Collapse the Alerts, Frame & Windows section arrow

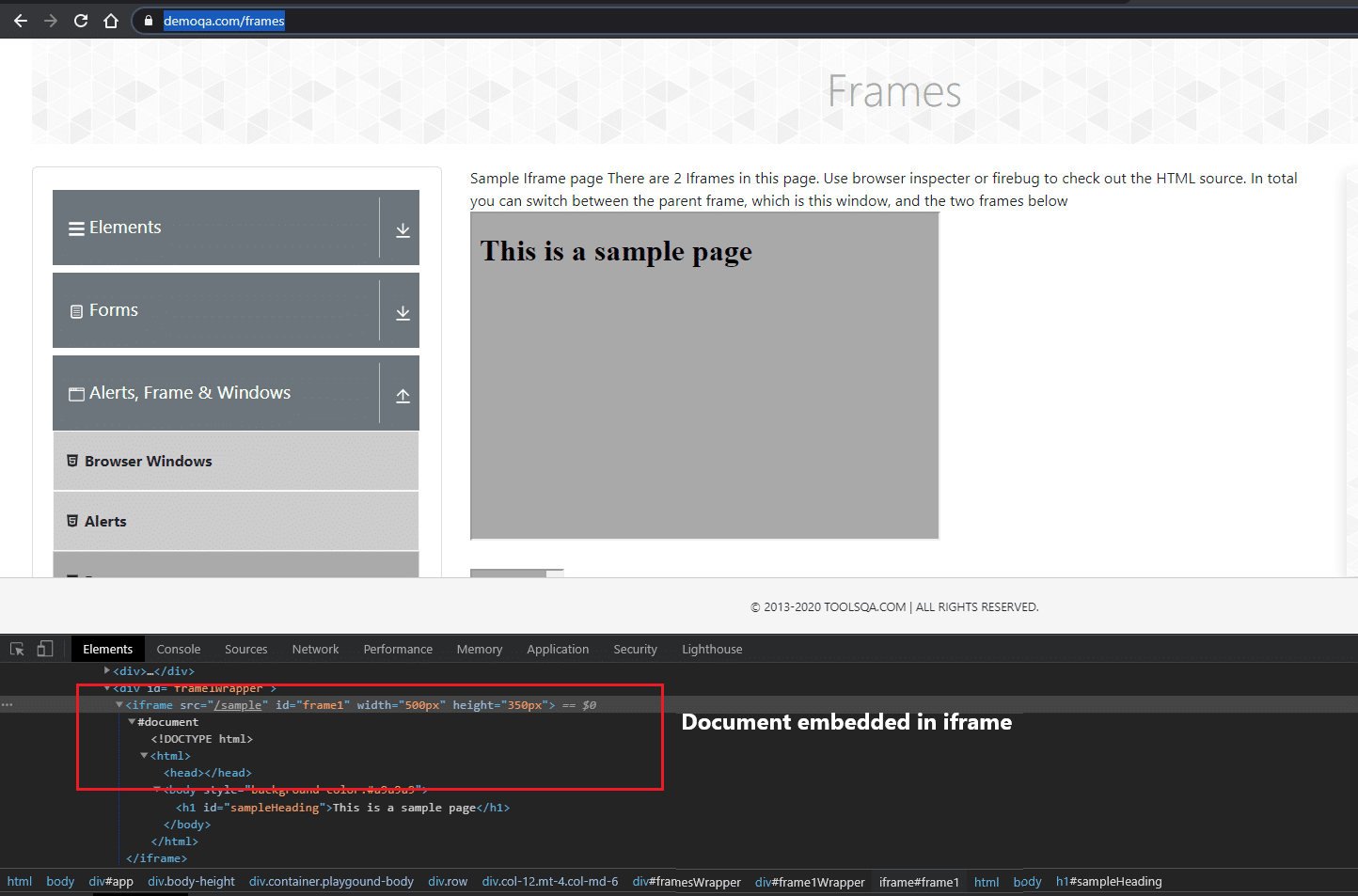point(403,396)
